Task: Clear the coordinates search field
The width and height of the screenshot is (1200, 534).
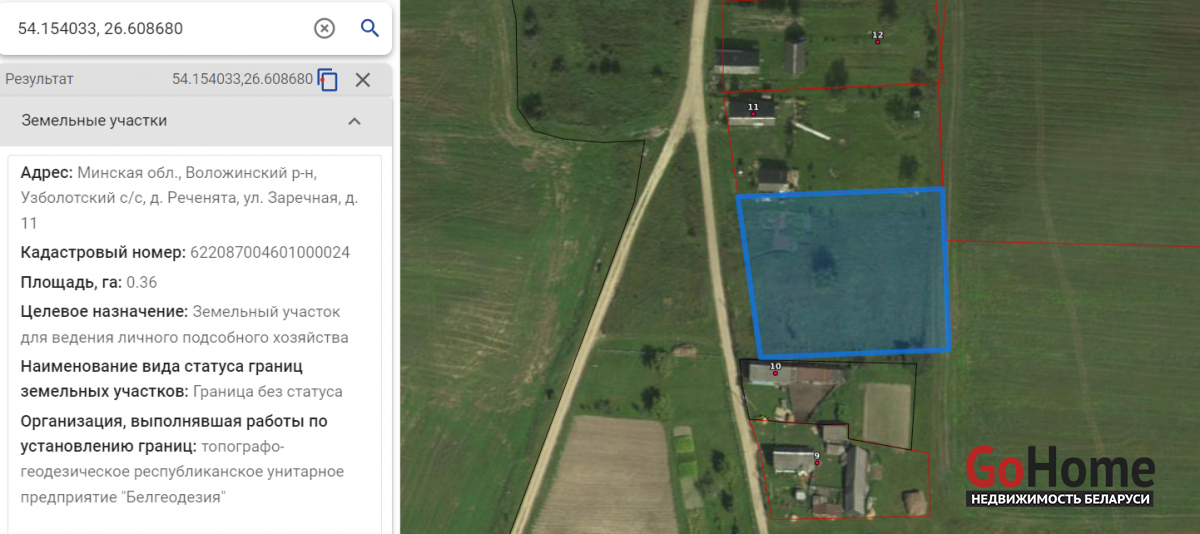Action: pyautogui.click(x=324, y=28)
